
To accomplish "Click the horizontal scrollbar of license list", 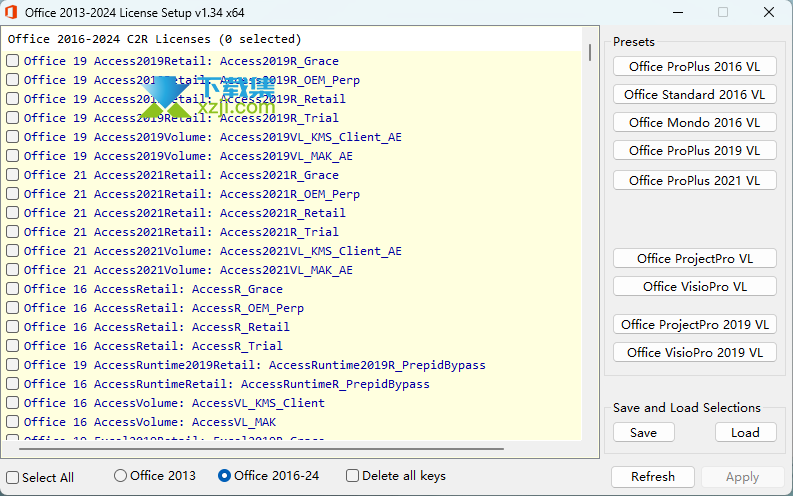I will tap(261, 448).
